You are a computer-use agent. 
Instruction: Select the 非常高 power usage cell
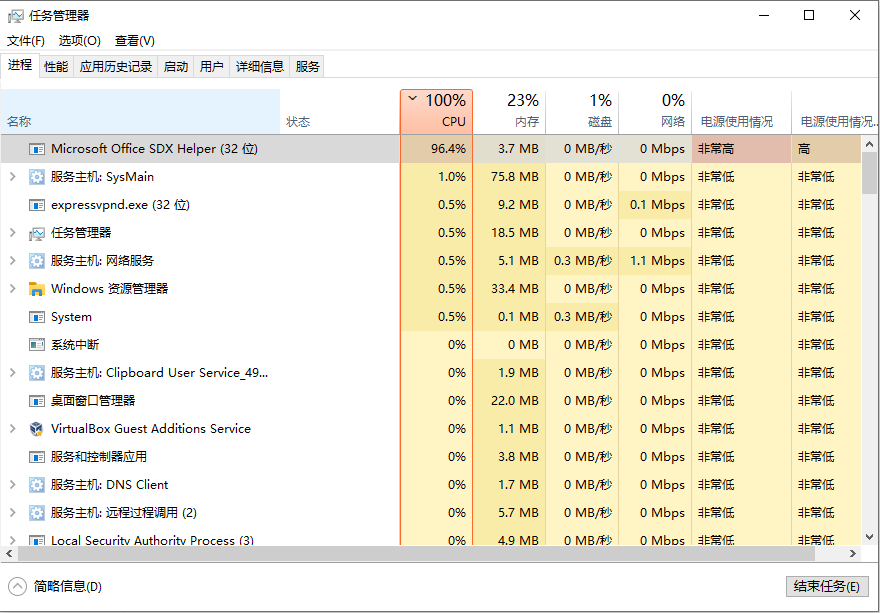(741, 149)
